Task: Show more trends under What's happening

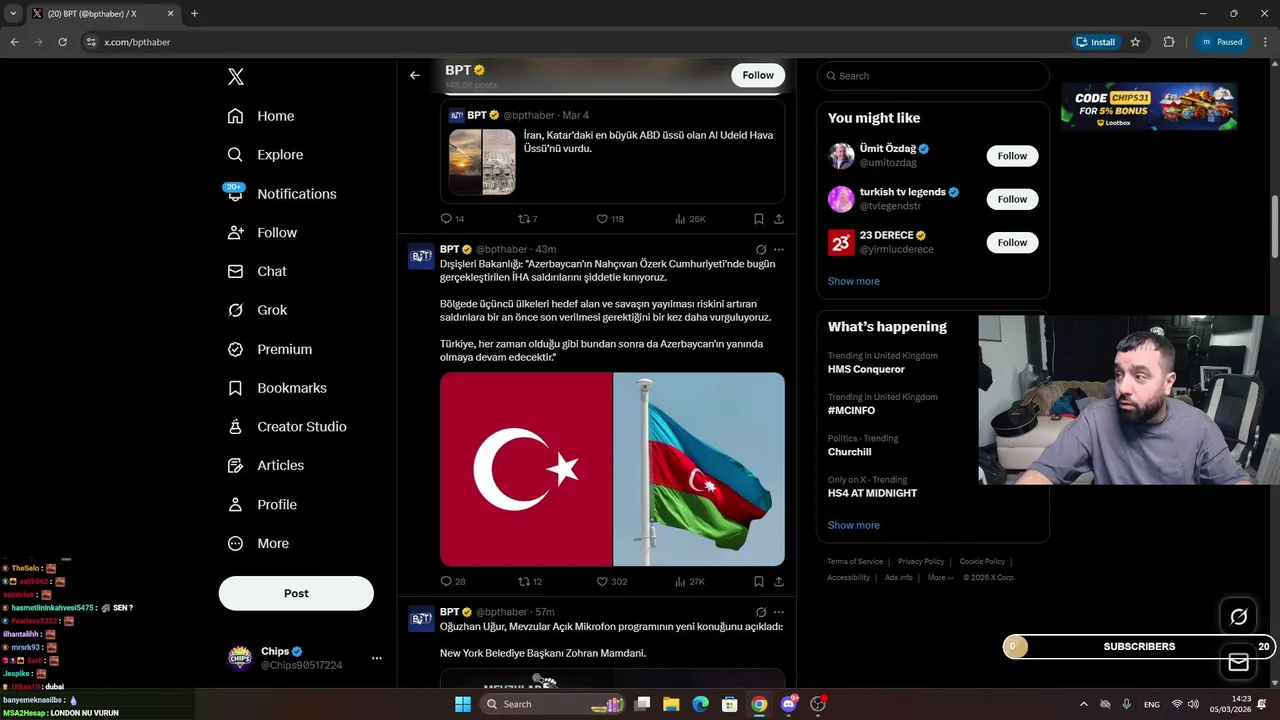Action: 854,525
